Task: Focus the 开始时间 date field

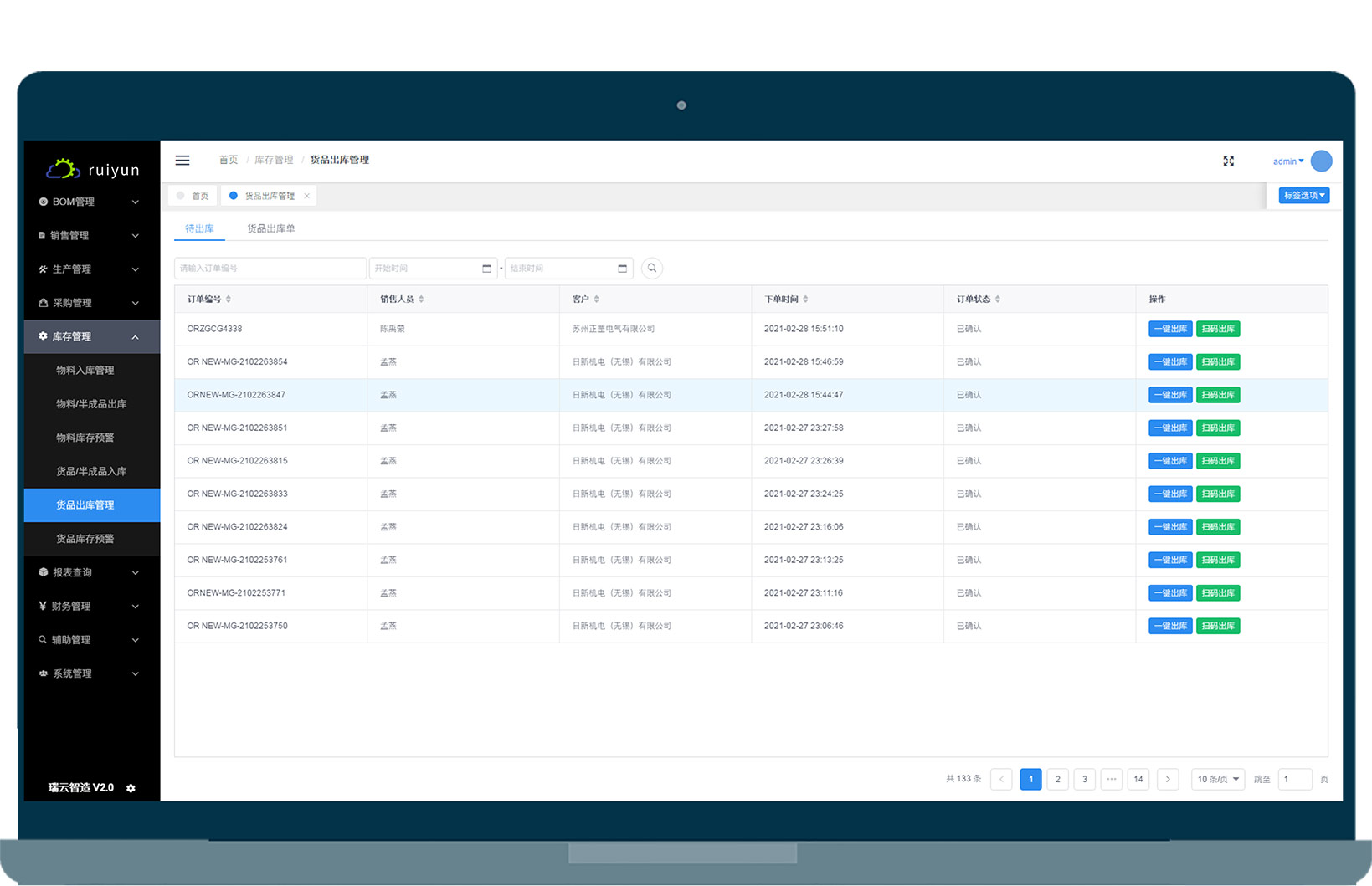Action: pos(434,269)
